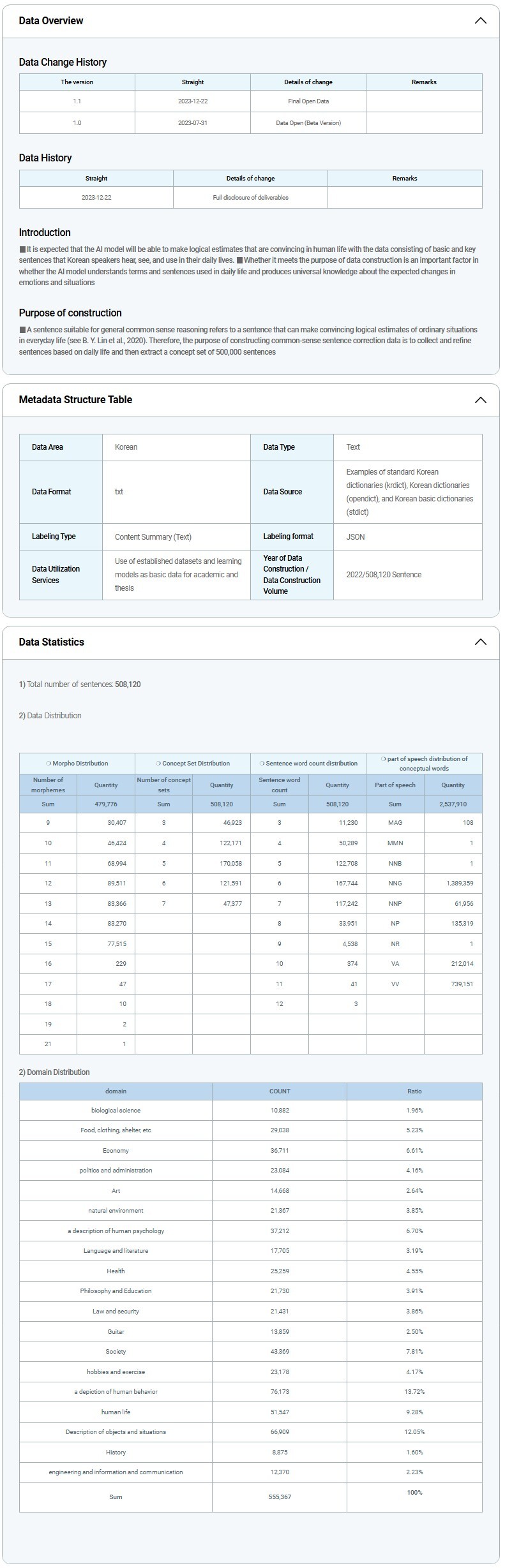505x1568 pixels.
Task: Click the Metadata Structure Table title
Action: click(x=75, y=400)
